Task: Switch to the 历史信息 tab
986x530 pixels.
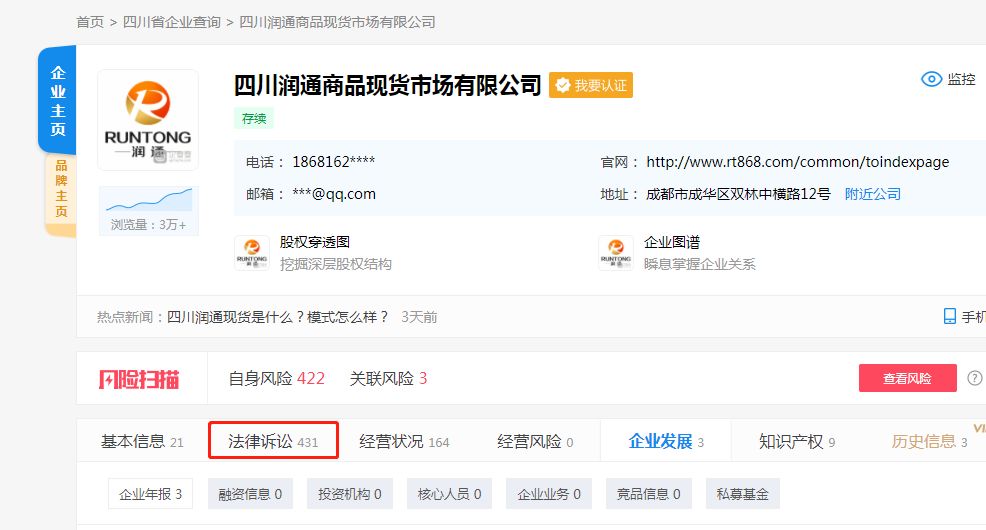Action: (x=929, y=441)
